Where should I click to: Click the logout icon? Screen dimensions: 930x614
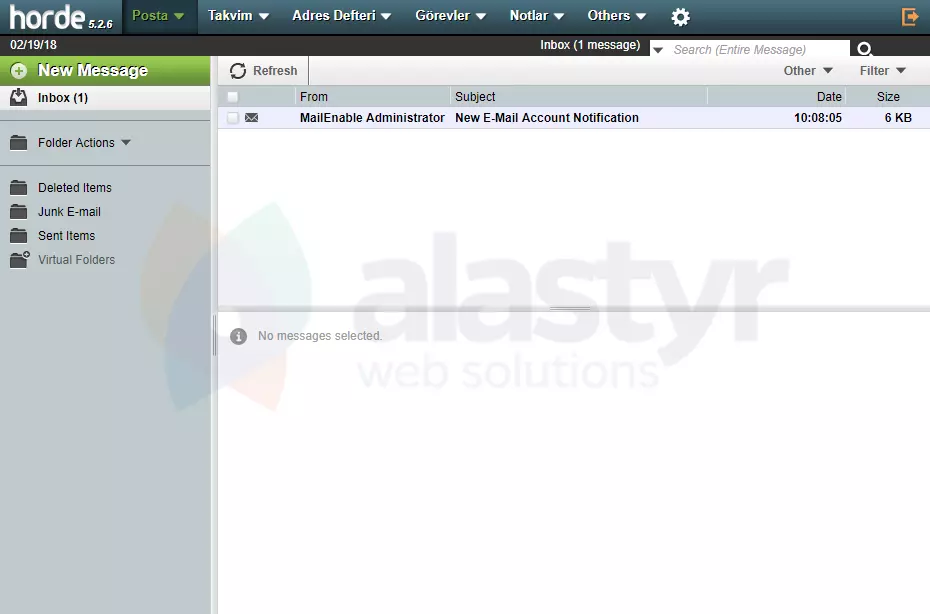click(909, 17)
